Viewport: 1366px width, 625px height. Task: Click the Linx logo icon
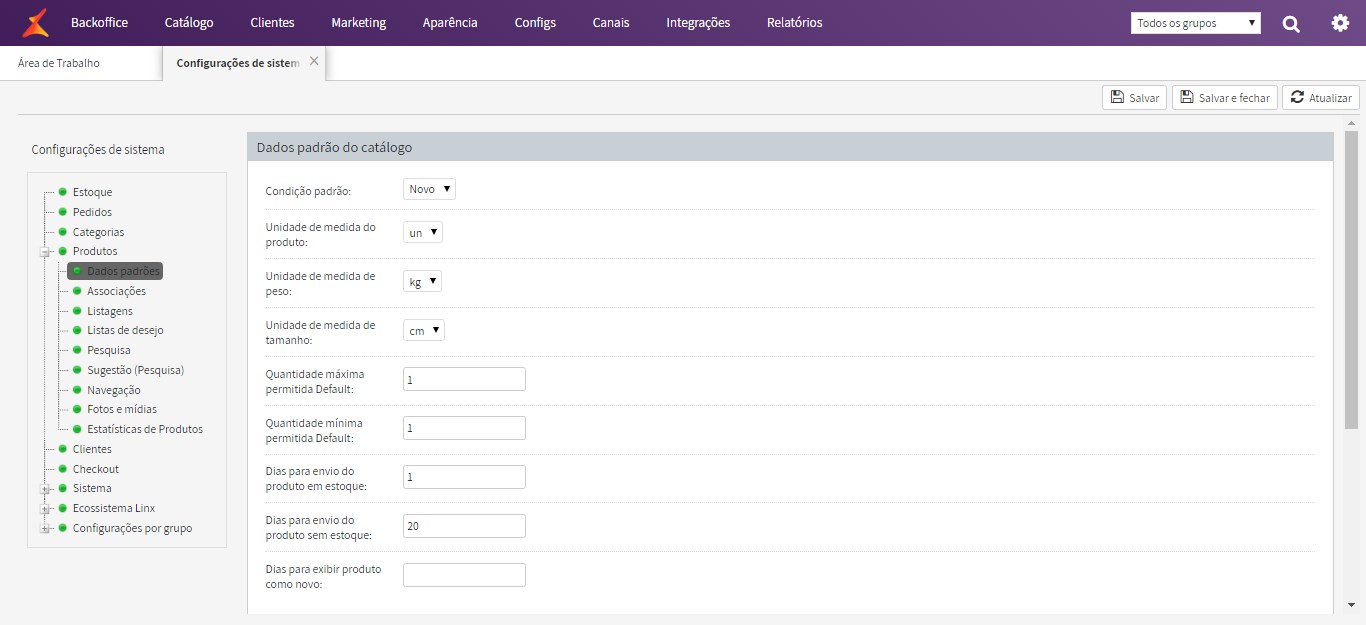(x=35, y=22)
